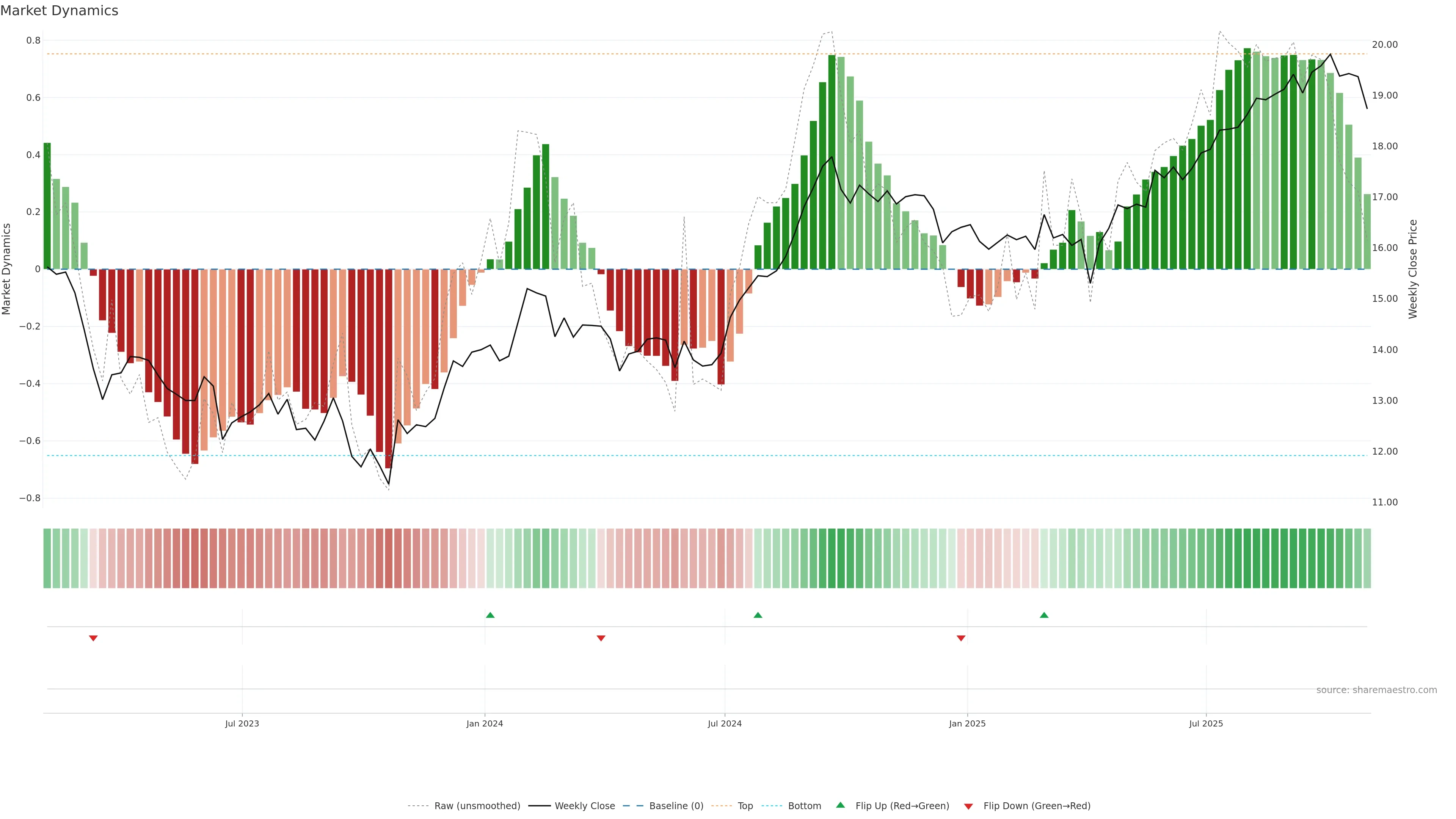Toggle the Weekly Close legend entry

tap(584, 806)
